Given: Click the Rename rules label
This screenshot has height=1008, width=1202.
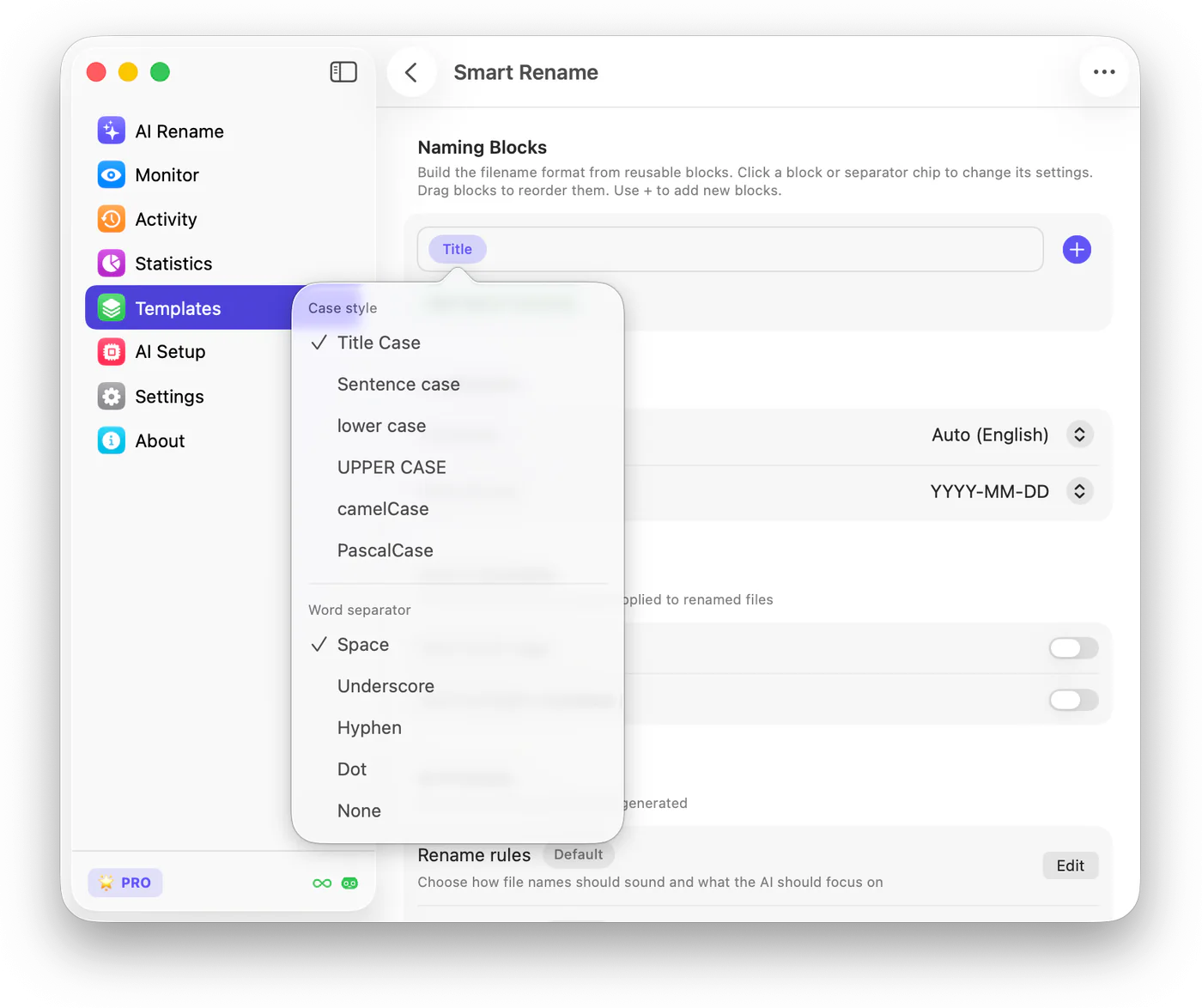Looking at the screenshot, I should (474, 855).
